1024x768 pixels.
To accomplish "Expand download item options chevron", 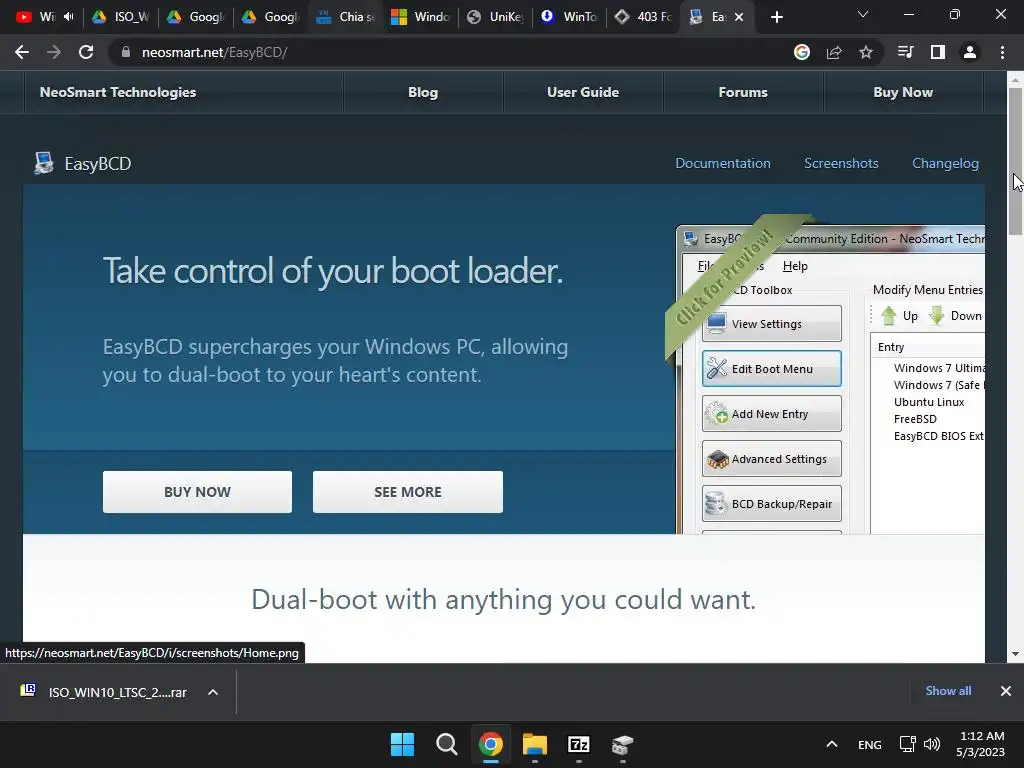I will click(213, 692).
